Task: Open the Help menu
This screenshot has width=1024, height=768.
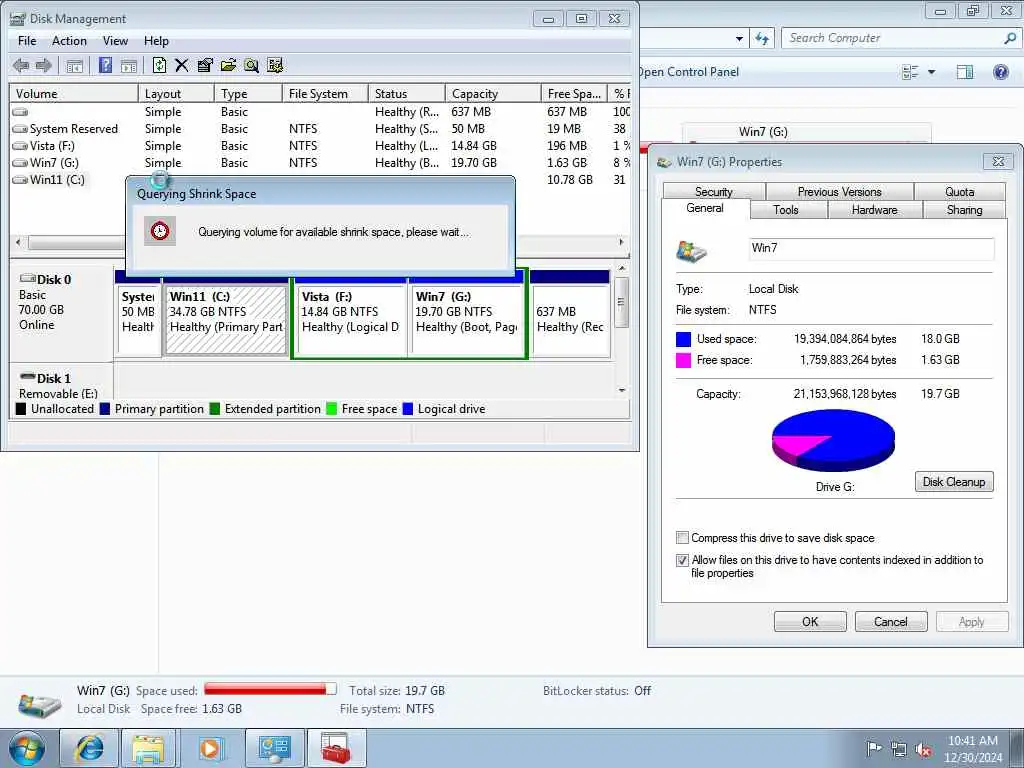Action: (x=156, y=40)
